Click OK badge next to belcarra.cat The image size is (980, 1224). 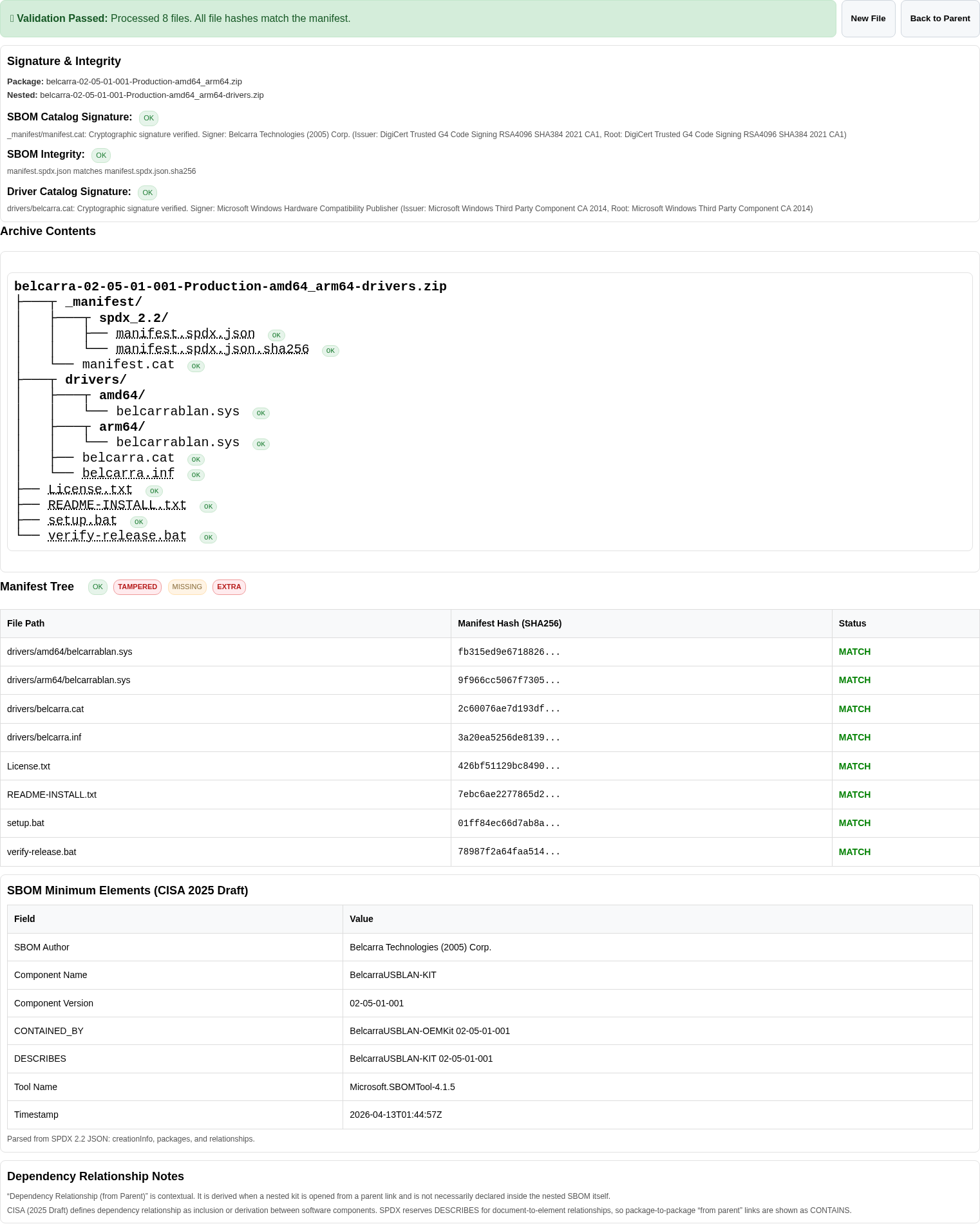(x=196, y=460)
